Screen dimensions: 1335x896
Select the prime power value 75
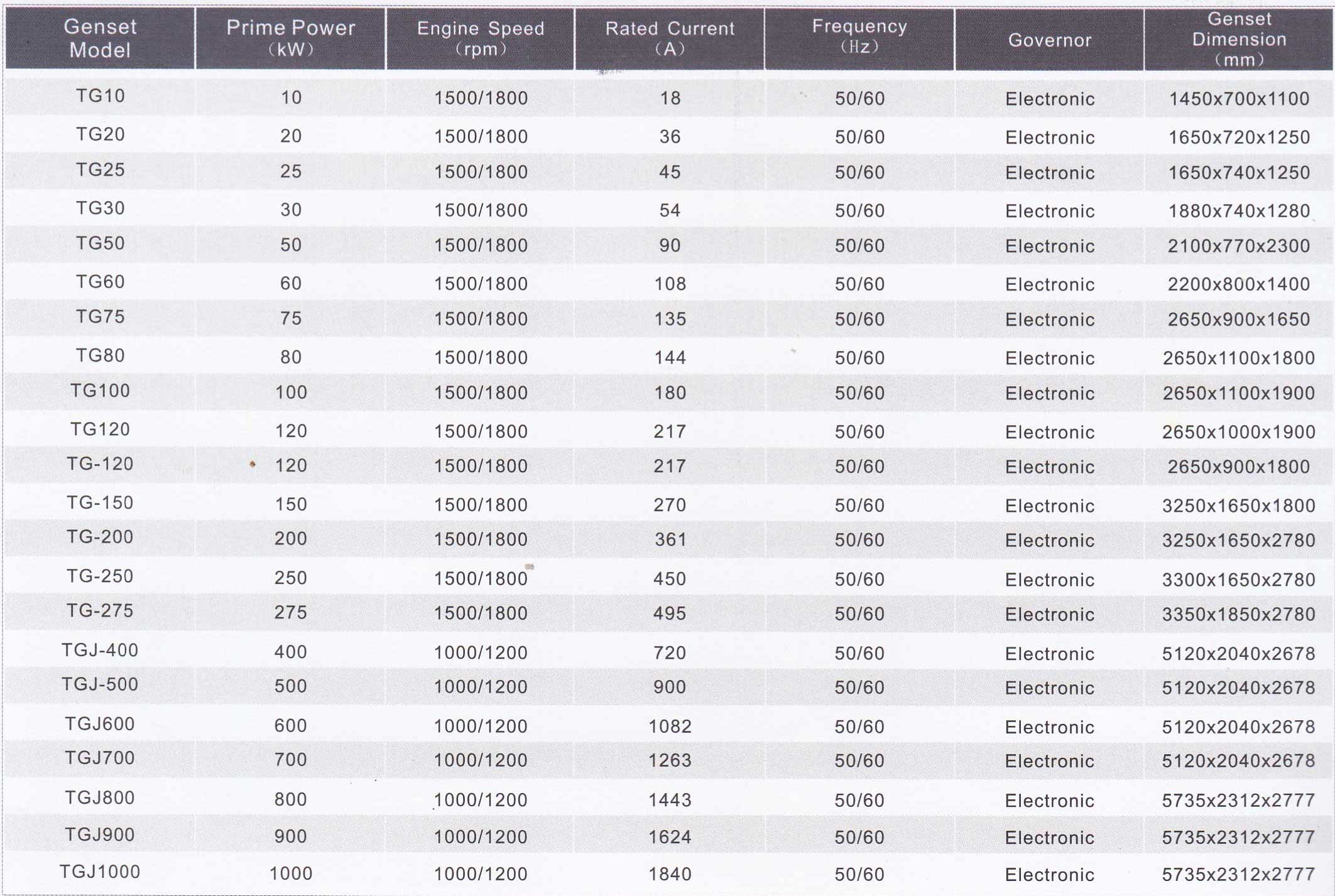click(291, 319)
